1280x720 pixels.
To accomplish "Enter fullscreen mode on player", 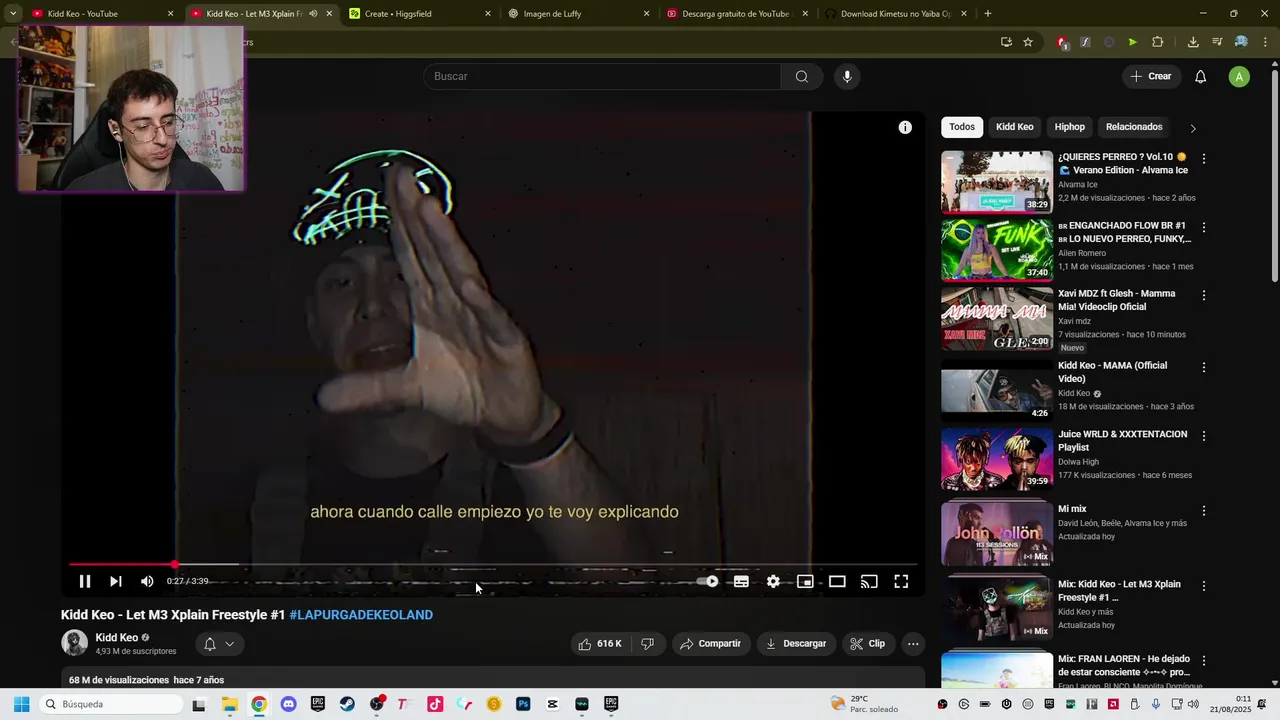I will point(901,581).
